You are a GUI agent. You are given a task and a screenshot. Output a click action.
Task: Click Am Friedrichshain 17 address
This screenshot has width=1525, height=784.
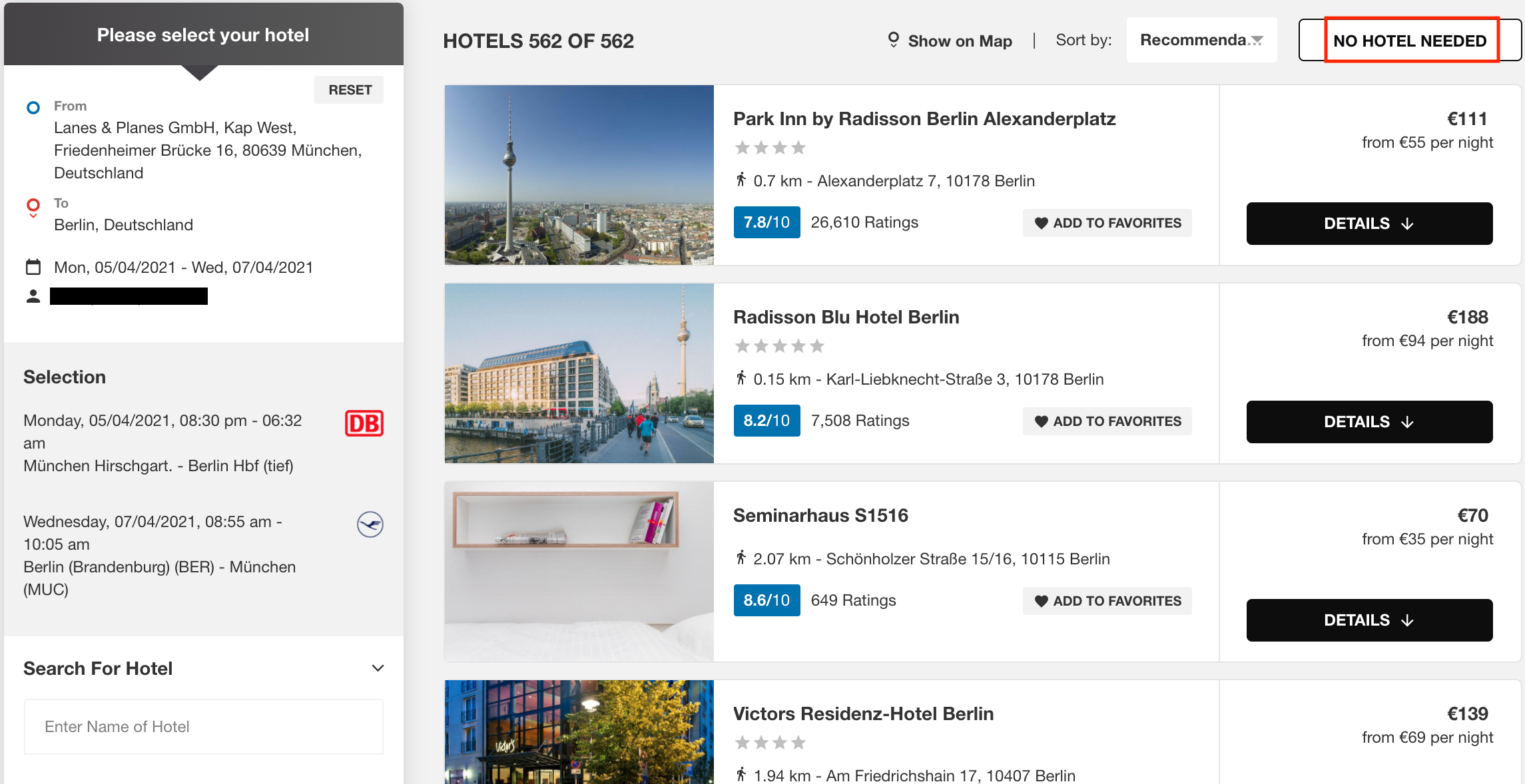950,775
